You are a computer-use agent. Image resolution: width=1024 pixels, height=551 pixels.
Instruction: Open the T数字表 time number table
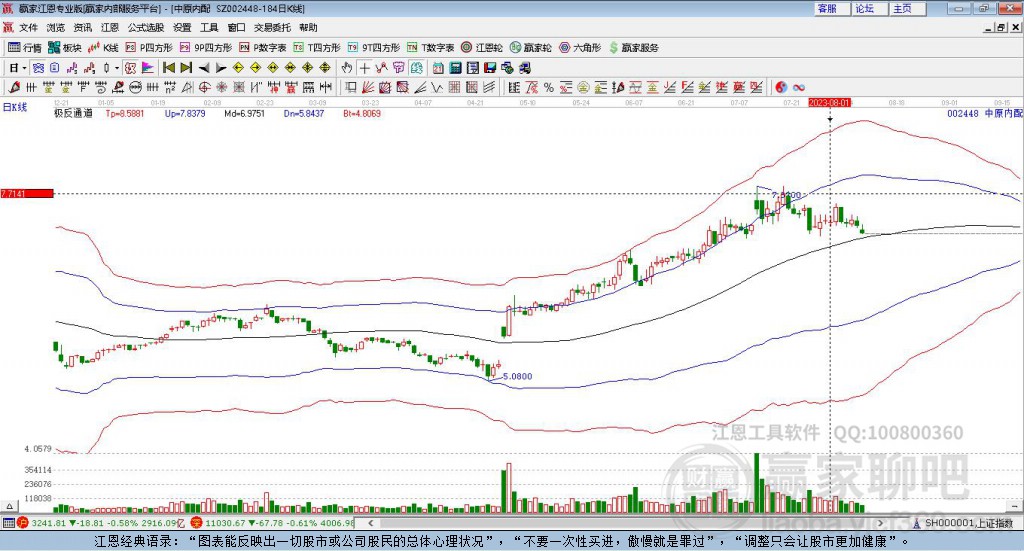point(430,48)
